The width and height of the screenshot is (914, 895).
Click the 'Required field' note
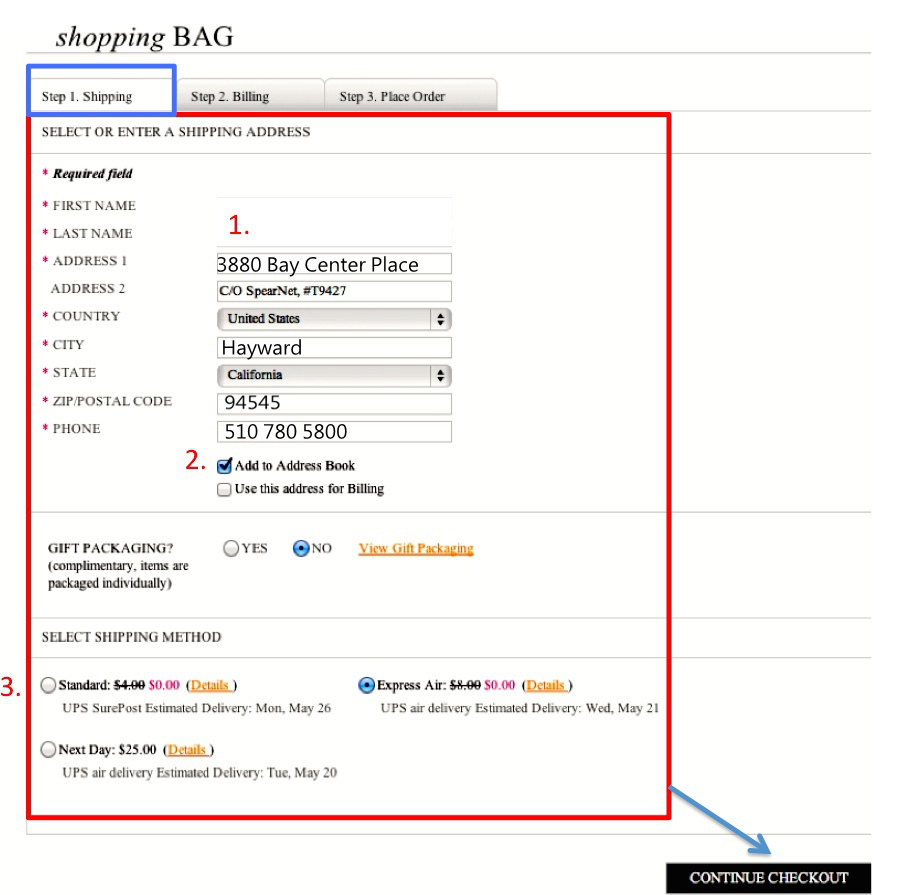click(93, 173)
